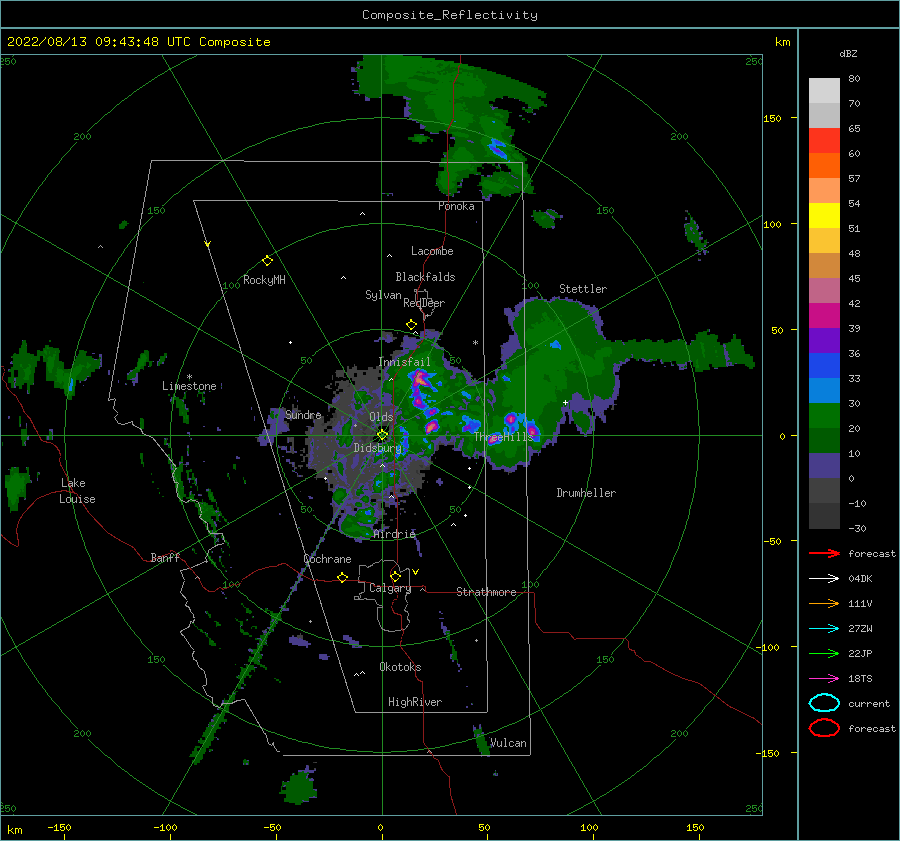This screenshot has height=841, width=900.
Task: Click the orange 111V arrow legend icon
Action: (x=824, y=603)
